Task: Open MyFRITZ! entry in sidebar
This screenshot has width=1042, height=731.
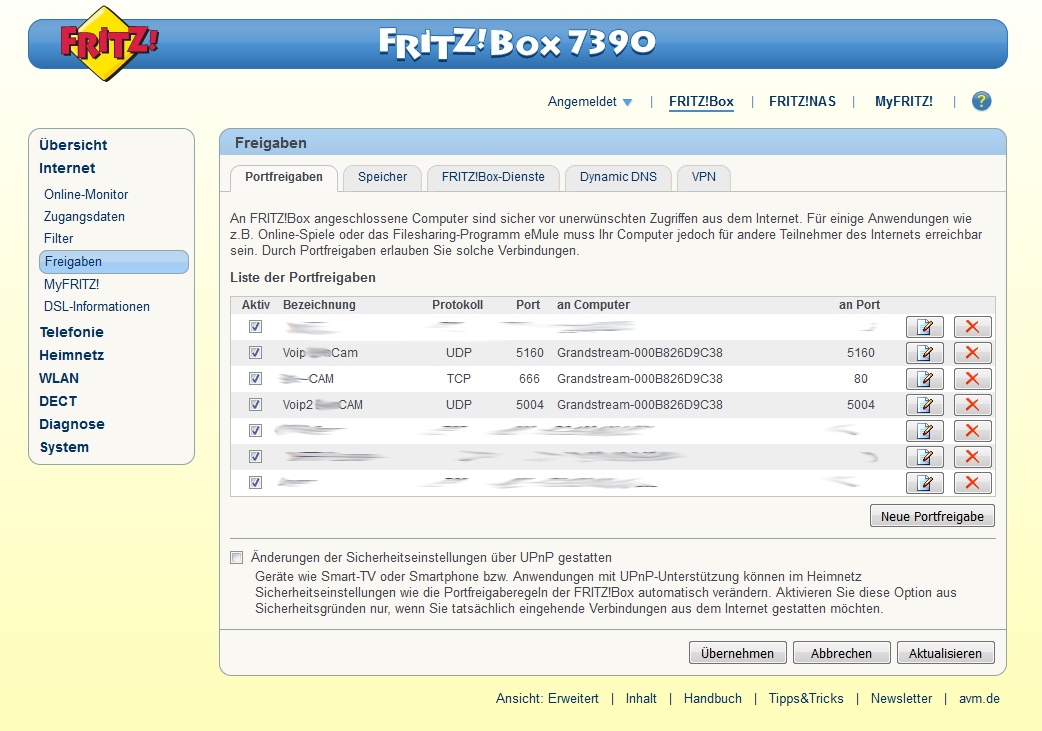Action: (x=72, y=284)
